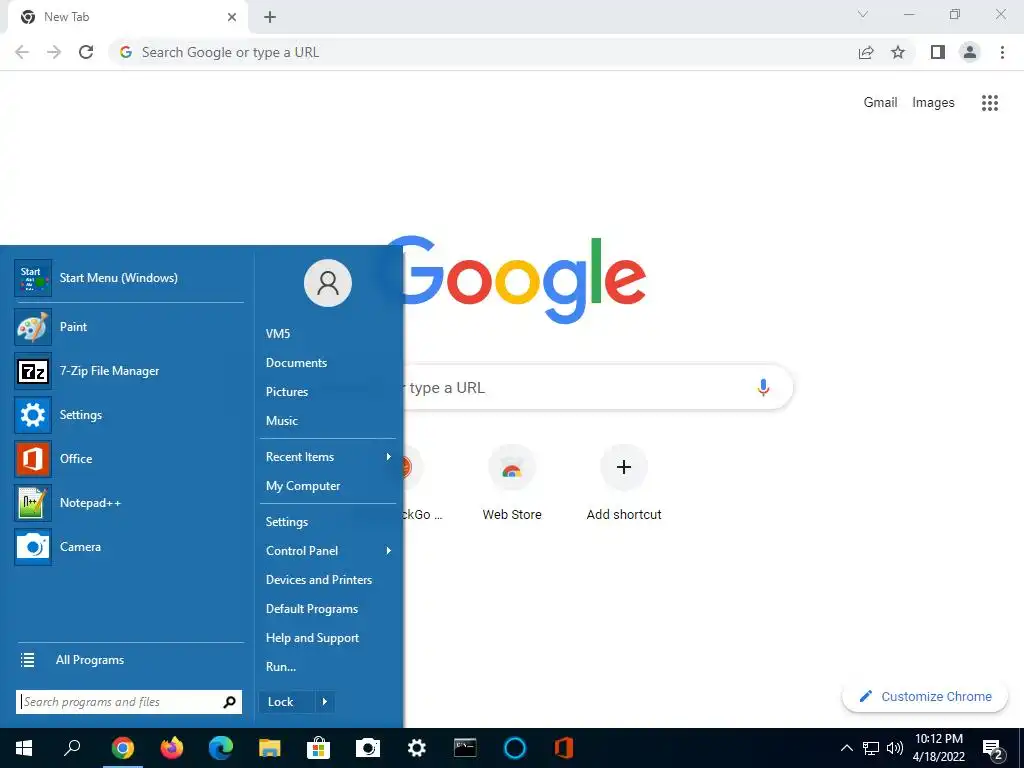Select Start Menu (Windows) entry

click(129, 278)
